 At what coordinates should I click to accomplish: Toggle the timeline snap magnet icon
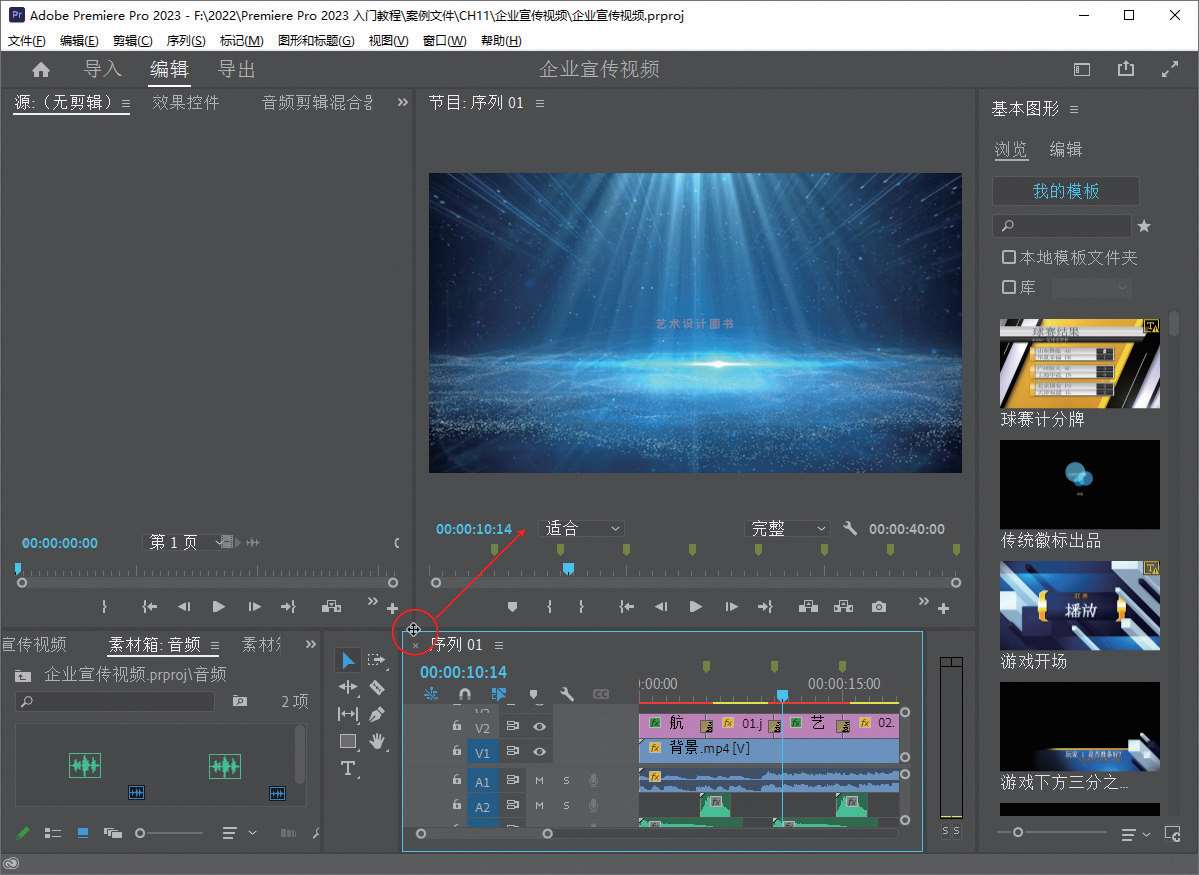(x=464, y=694)
